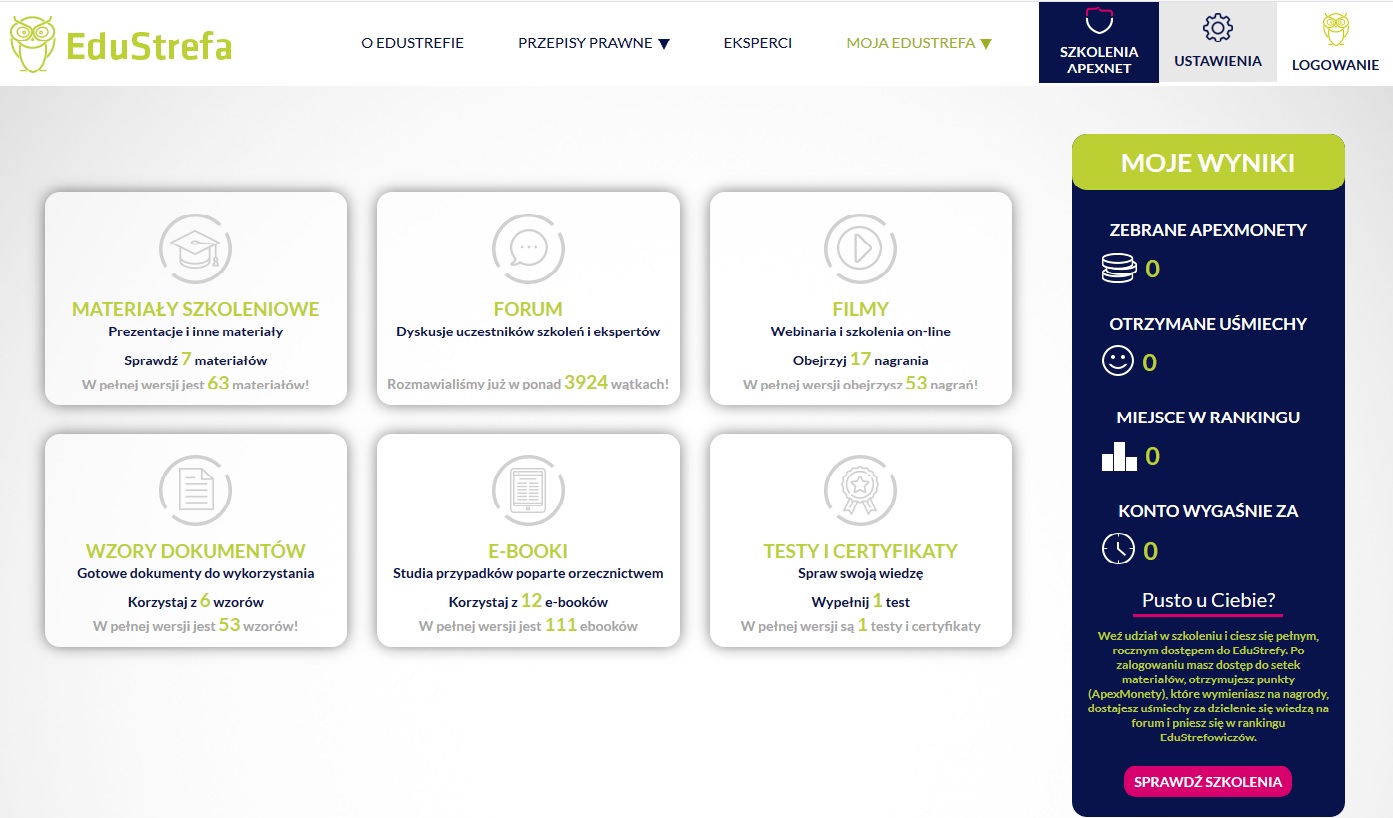Click 'W pełnej wersji obejrzysz 53 nagrań!'

860,383
